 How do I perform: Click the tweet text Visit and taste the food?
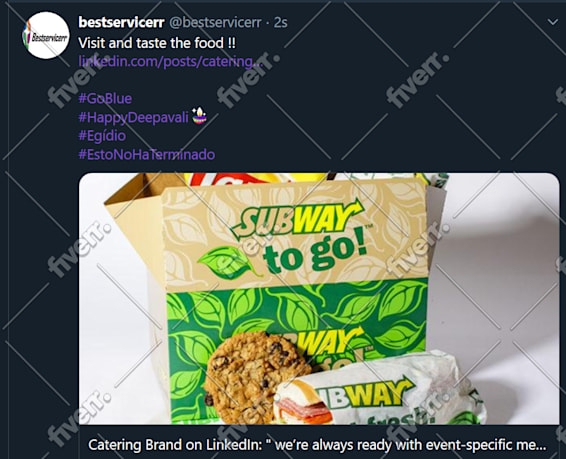coord(157,43)
